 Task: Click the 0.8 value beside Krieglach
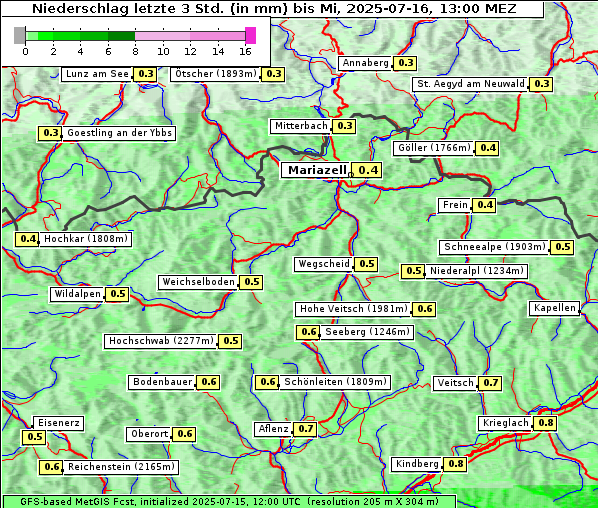[545, 423]
